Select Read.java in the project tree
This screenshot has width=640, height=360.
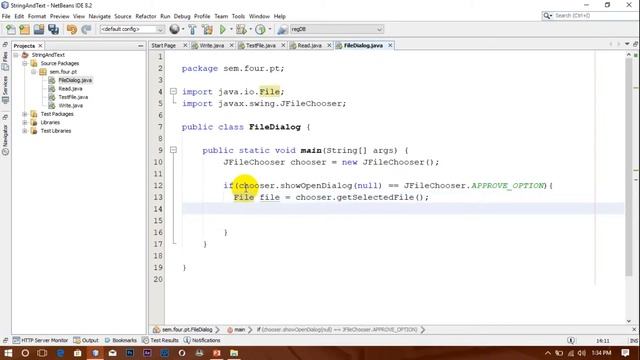(x=70, y=89)
